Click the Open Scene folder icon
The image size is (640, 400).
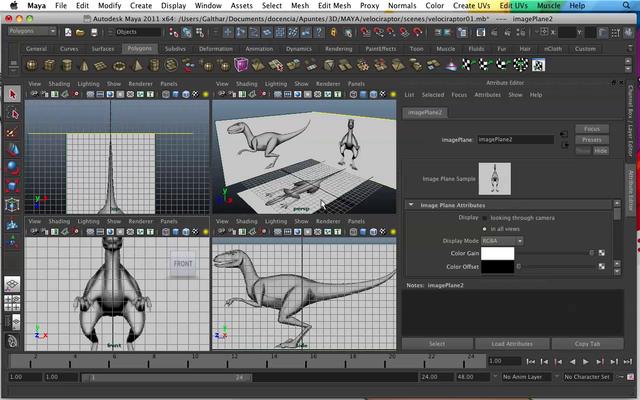tap(80, 32)
